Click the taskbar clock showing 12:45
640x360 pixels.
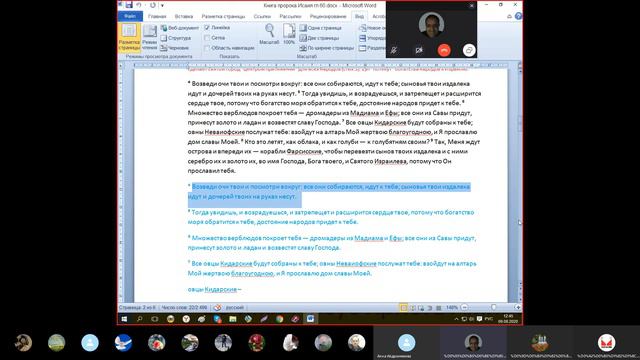click(508, 319)
